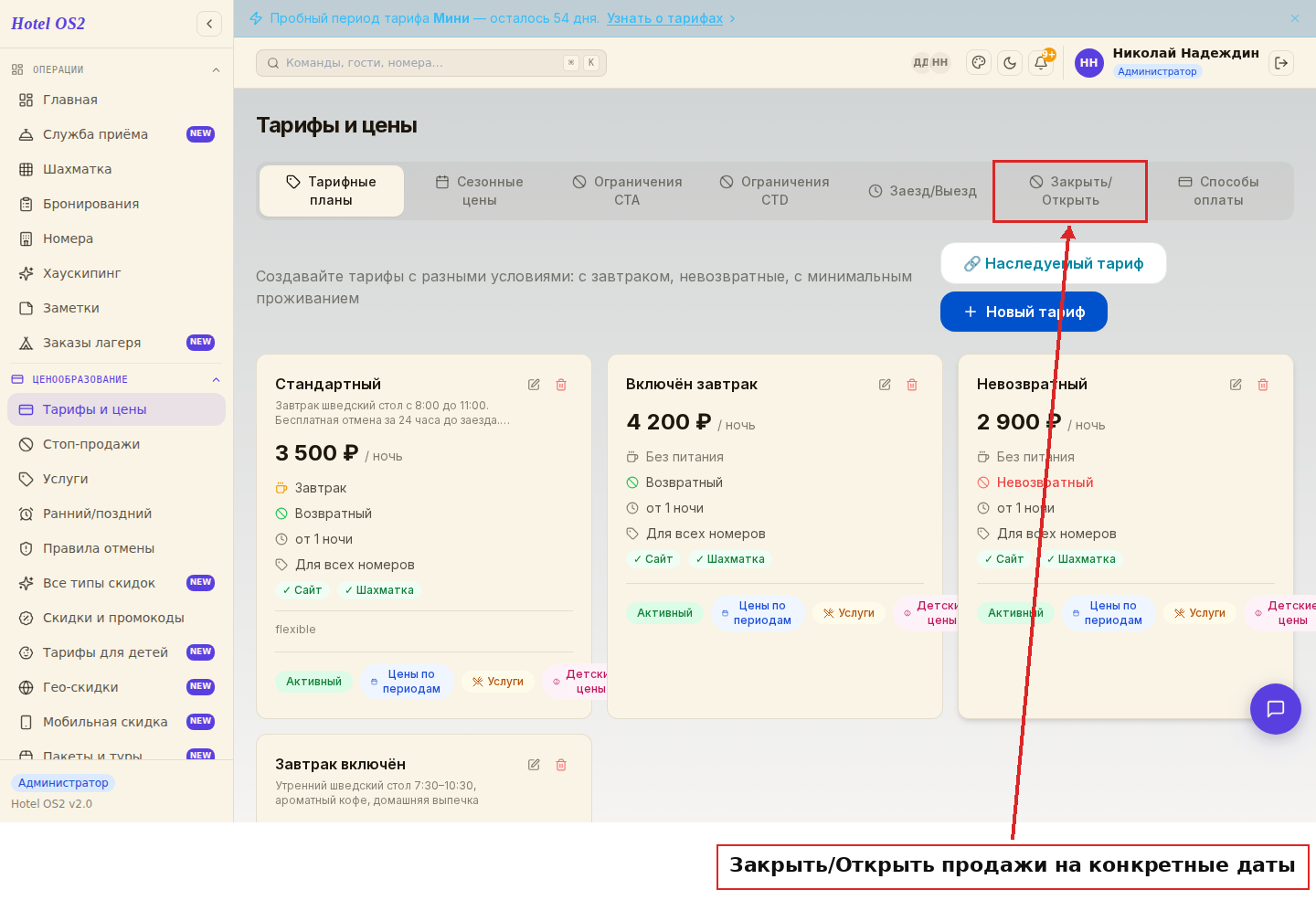The image size is (1316, 911).
Task: Switch to the Закрыть/Открыть tab
Action: pyautogui.click(x=1070, y=191)
